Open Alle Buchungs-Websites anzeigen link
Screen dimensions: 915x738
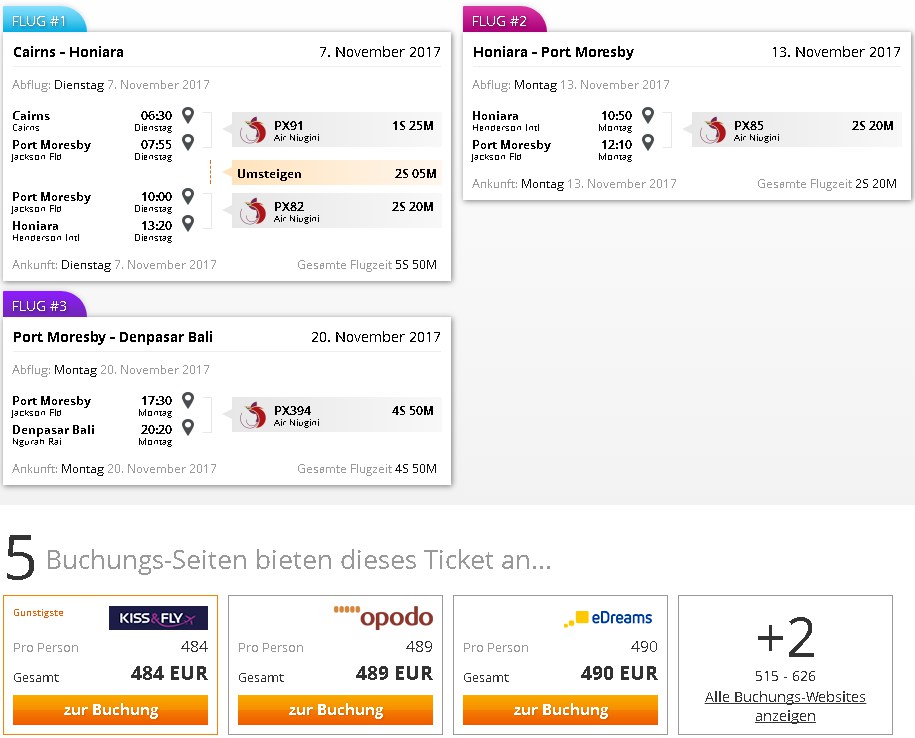pyautogui.click(x=785, y=706)
